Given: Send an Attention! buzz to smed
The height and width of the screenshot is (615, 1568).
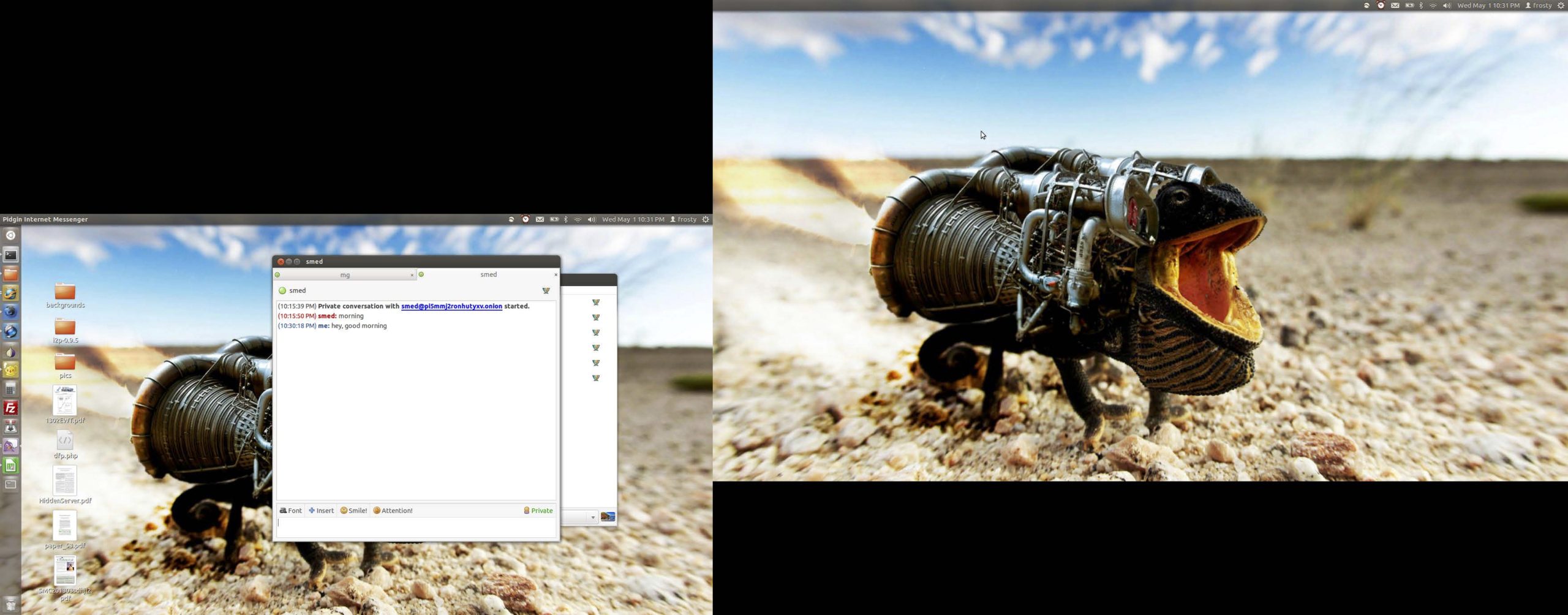Looking at the screenshot, I should (393, 510).
